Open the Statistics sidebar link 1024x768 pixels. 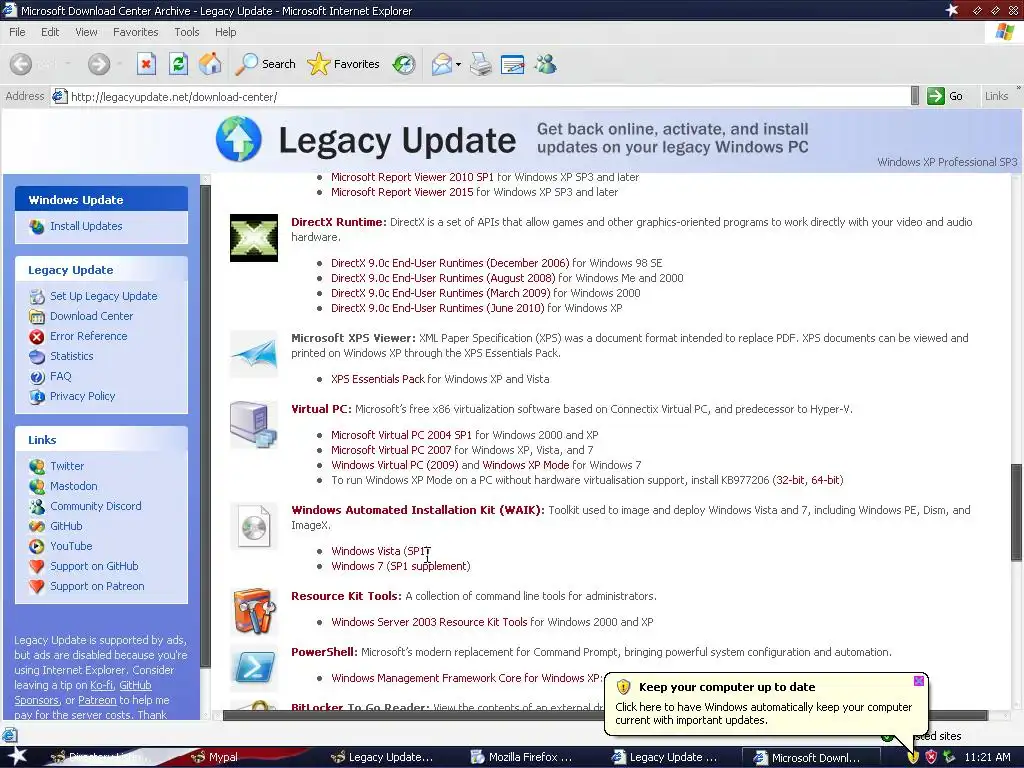[71, 356]
